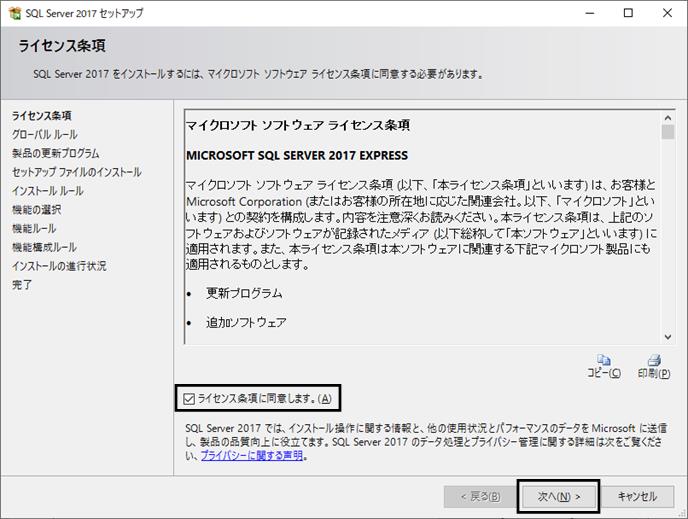Screen dimensions: 688x519
Task: Click the 更新プログラム bullet item
Action: [244, 293]
